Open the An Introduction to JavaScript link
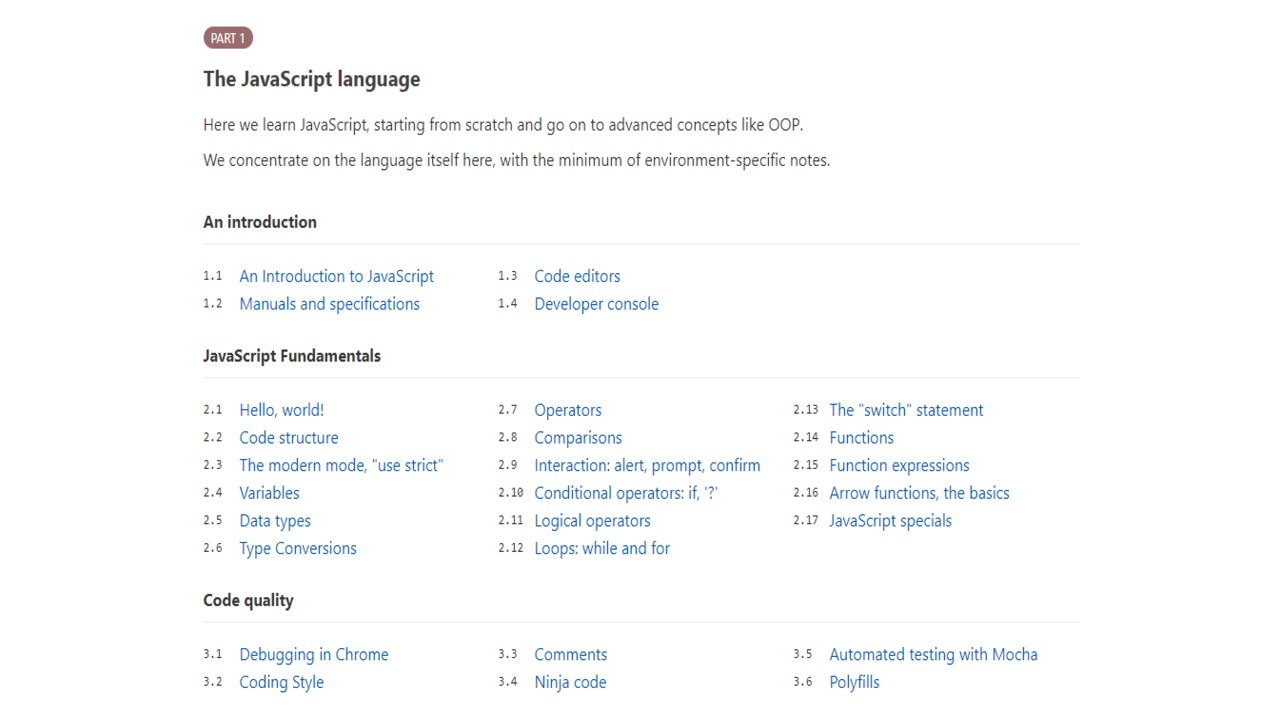 tap(337, 276)
